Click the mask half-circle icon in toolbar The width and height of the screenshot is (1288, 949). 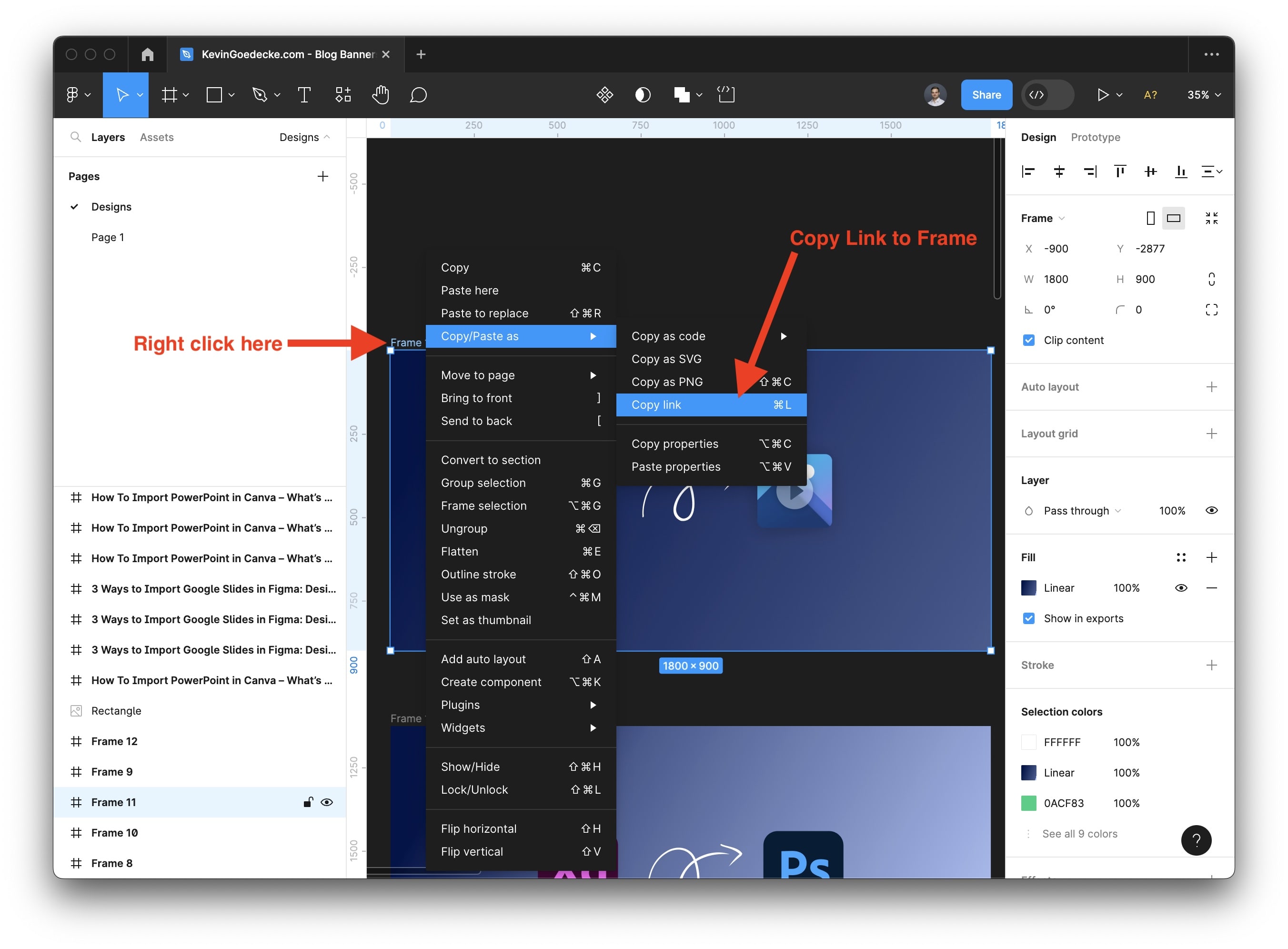point(643,95)
